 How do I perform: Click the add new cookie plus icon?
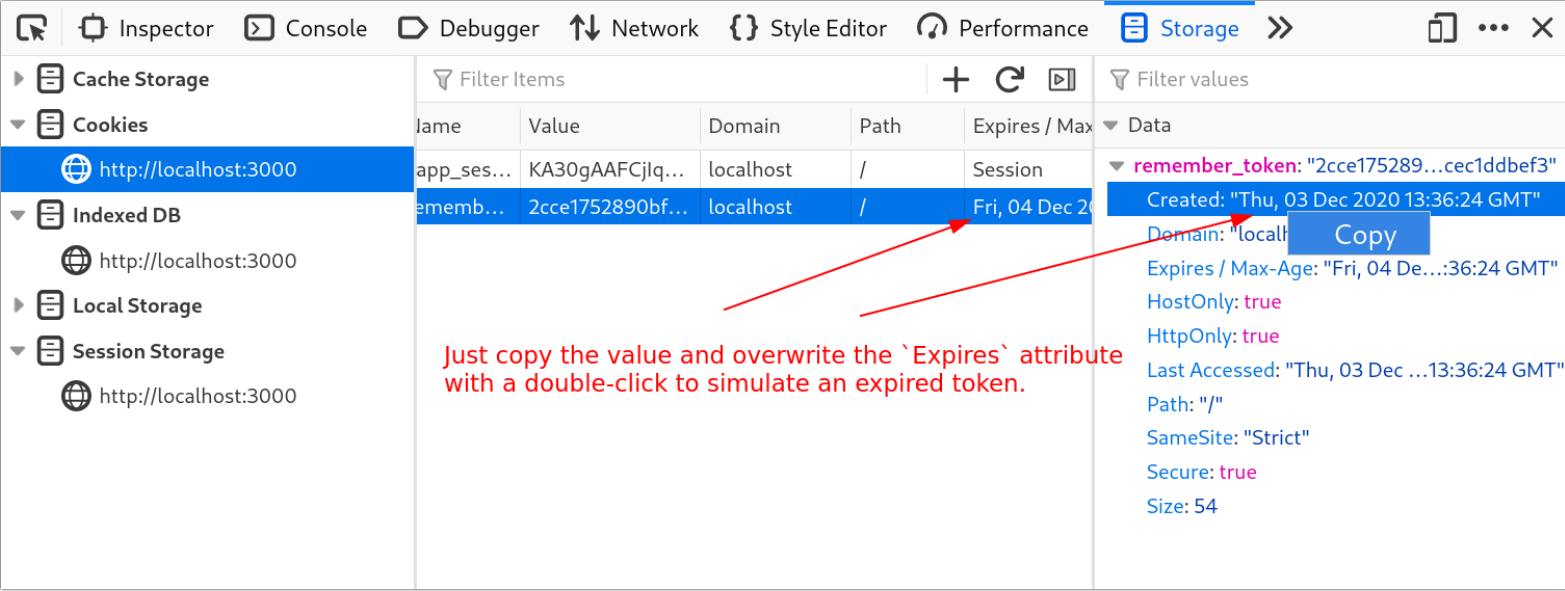coord(956,80)
